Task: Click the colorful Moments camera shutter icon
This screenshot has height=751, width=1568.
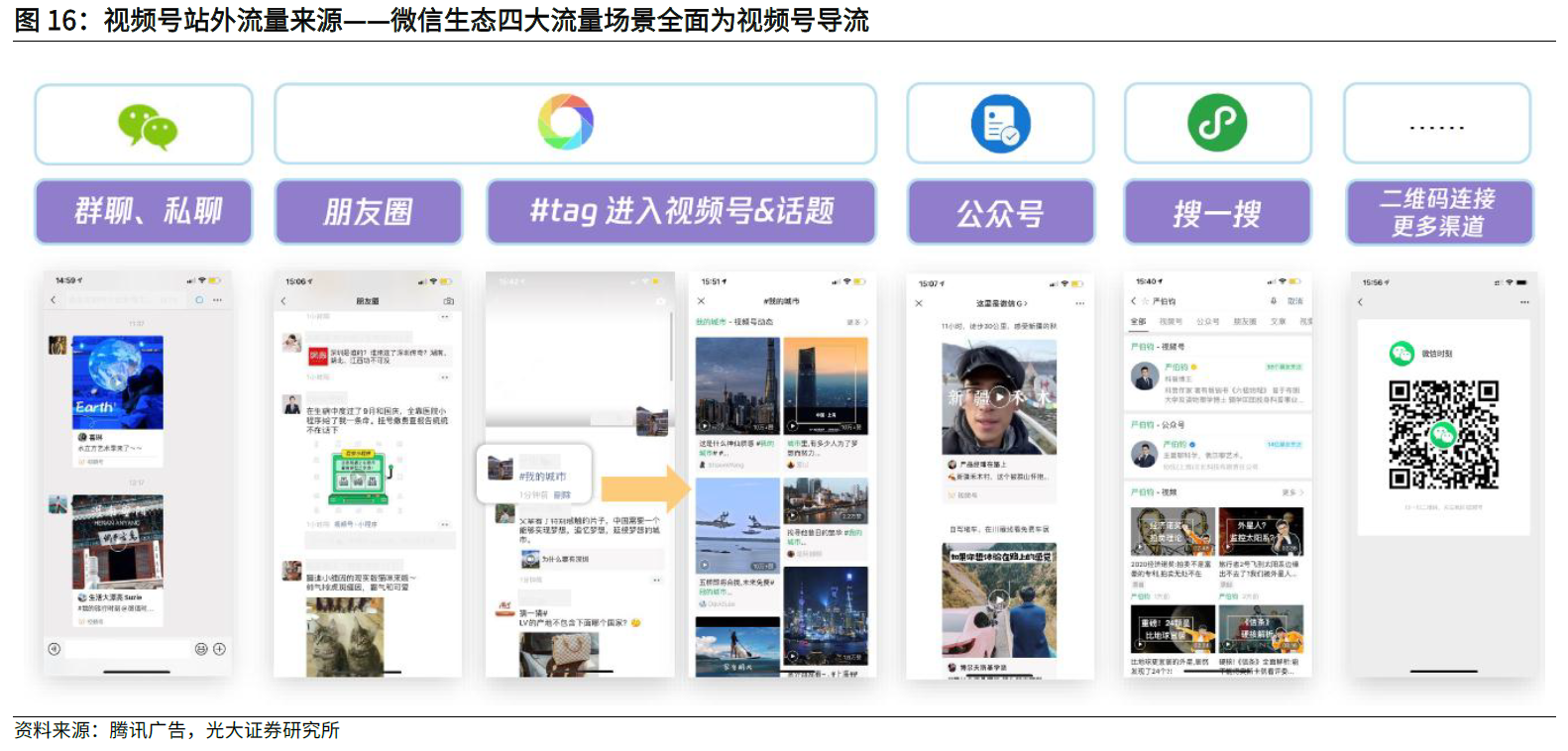Action: tap(565, 123)
